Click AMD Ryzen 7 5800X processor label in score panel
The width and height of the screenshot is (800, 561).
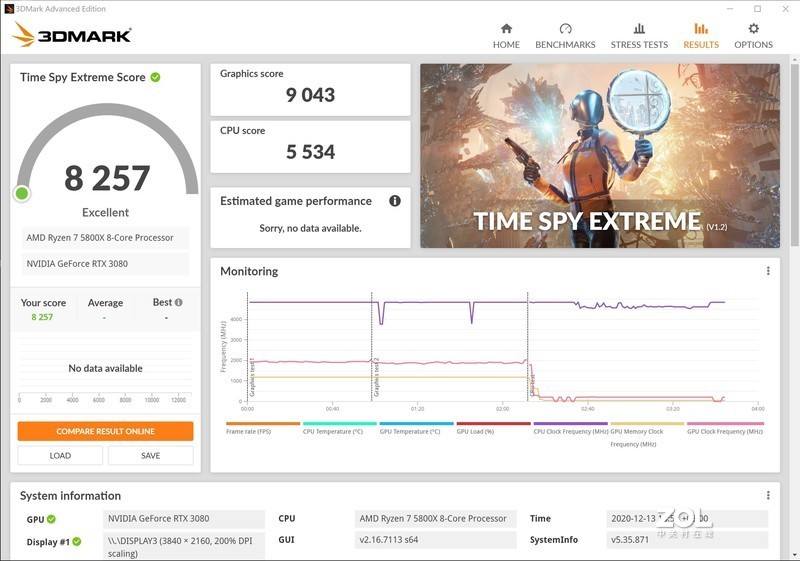[105, 238]
